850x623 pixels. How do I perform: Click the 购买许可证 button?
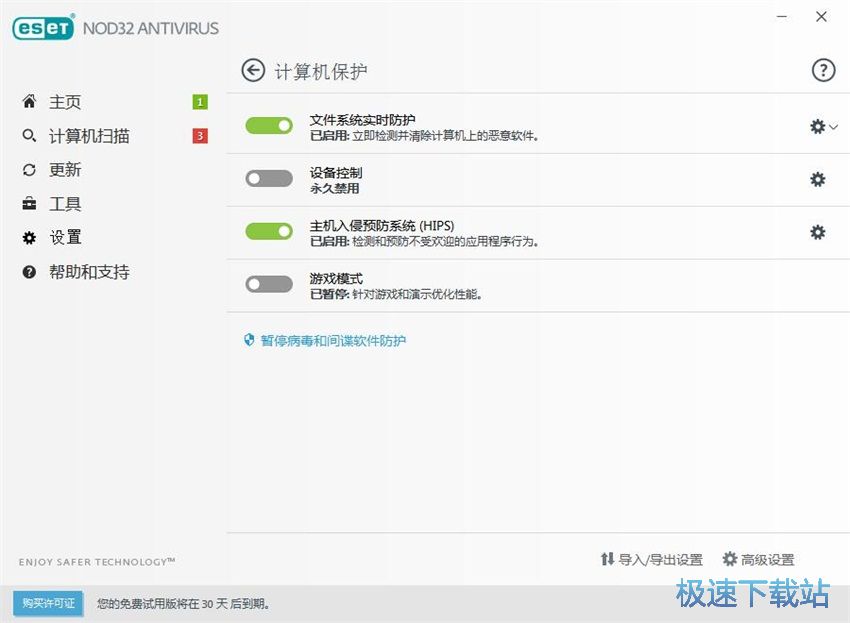(x=48, y=603)
